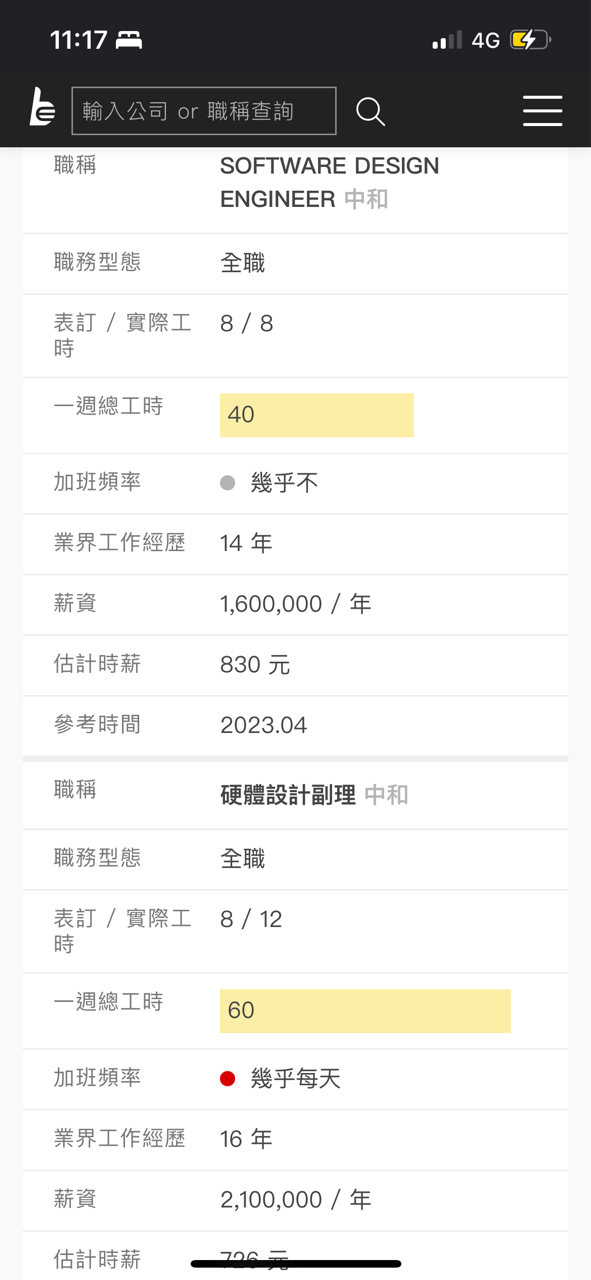
Task: Tap the cellular signal bars icon
Action: pos(446,40)
